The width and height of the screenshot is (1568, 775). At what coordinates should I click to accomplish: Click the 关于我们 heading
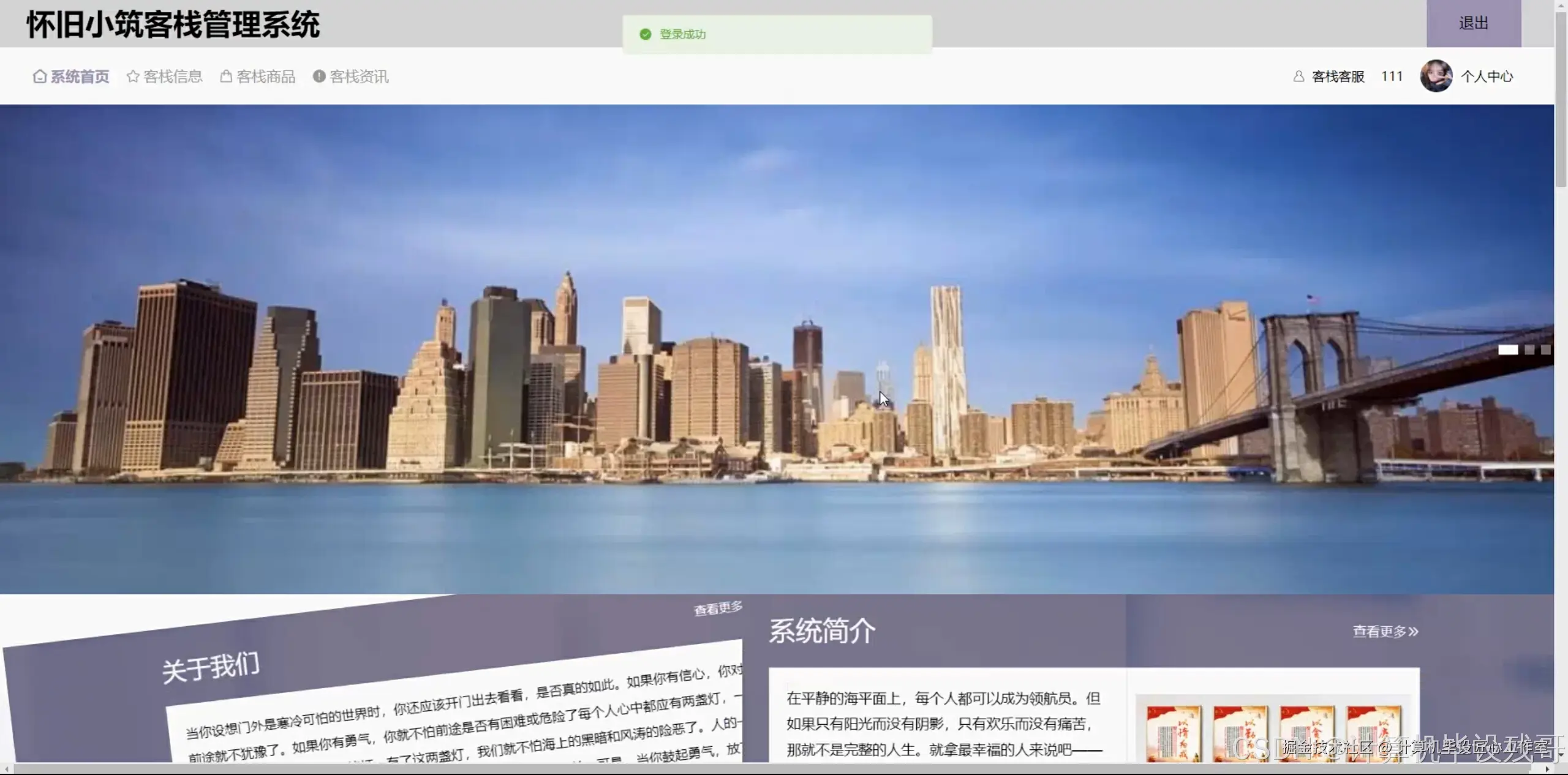click(x=211, y=667)
